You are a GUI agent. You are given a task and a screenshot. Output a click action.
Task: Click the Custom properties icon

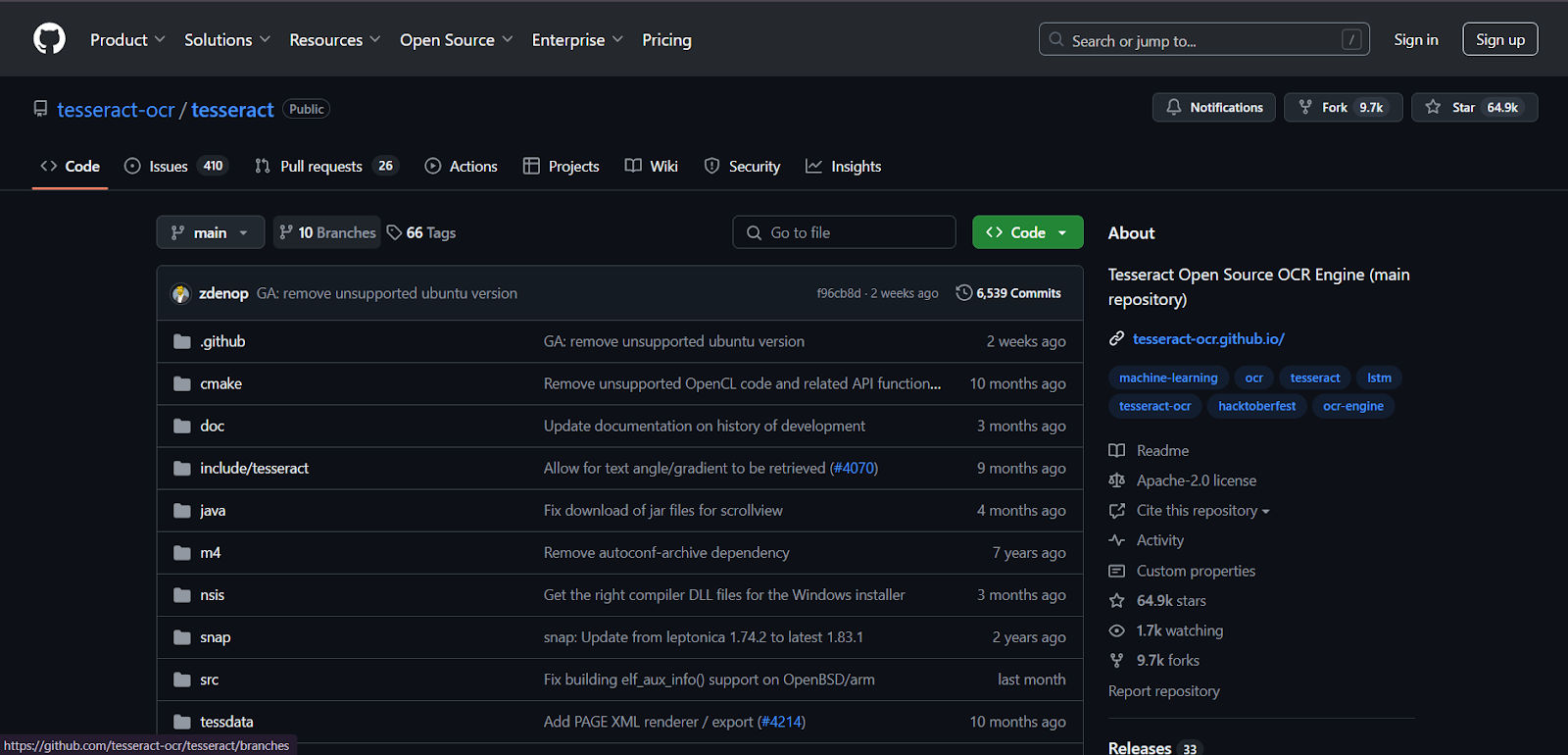coord(1116,571)
